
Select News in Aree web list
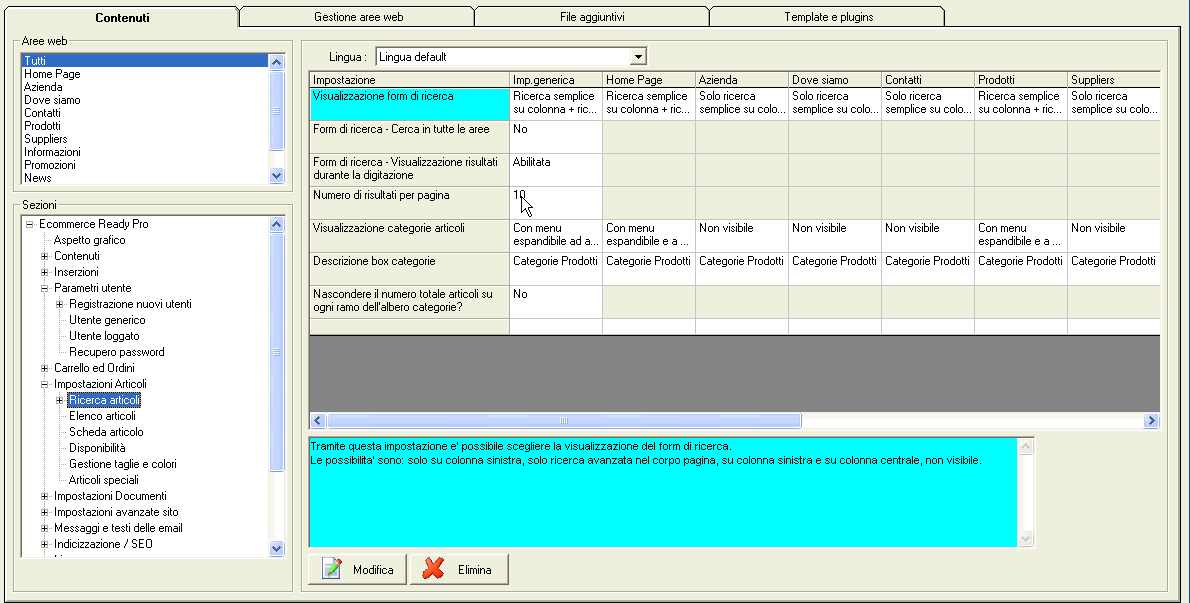[x=145, y=178]
